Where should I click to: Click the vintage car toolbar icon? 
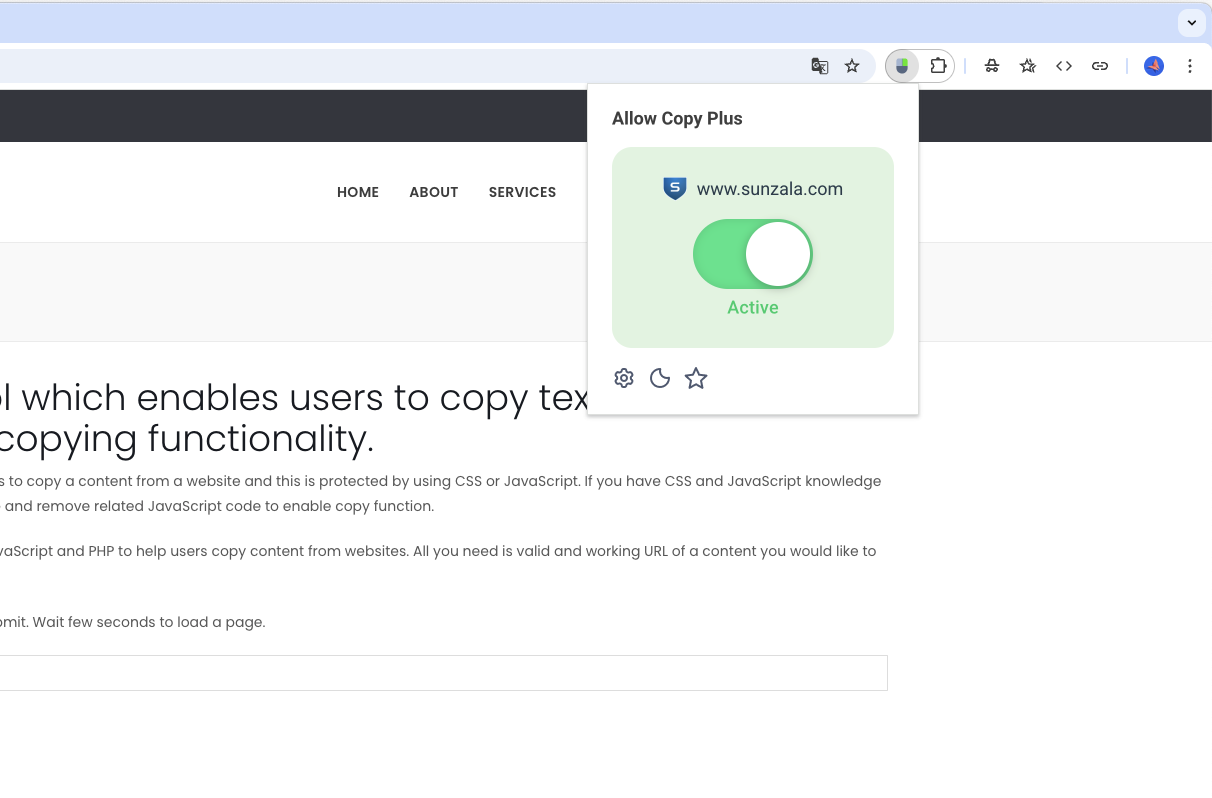991,65
